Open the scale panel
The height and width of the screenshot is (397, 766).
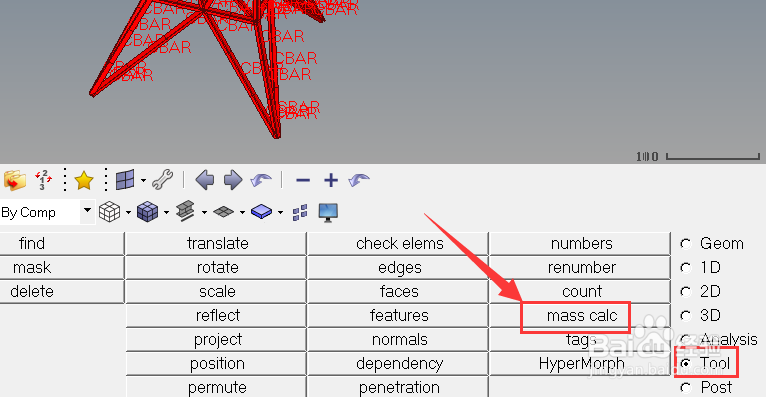[x=216, y=291]
